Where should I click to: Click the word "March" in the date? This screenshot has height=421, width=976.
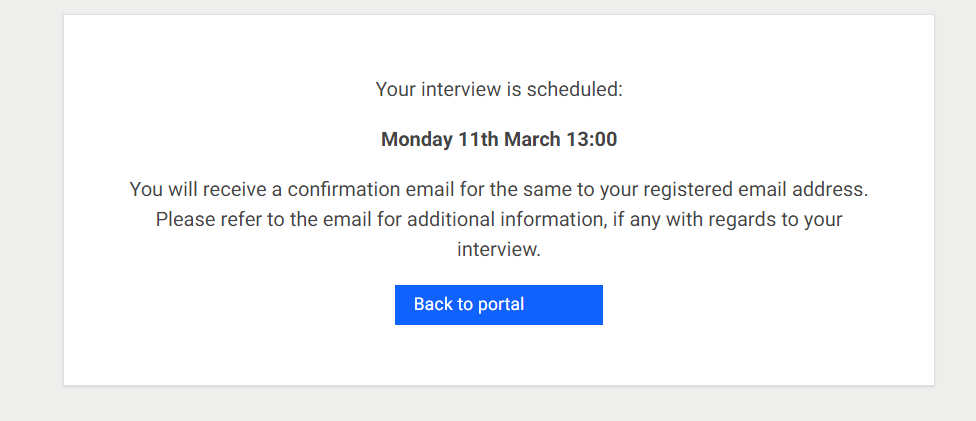point(532,139)
